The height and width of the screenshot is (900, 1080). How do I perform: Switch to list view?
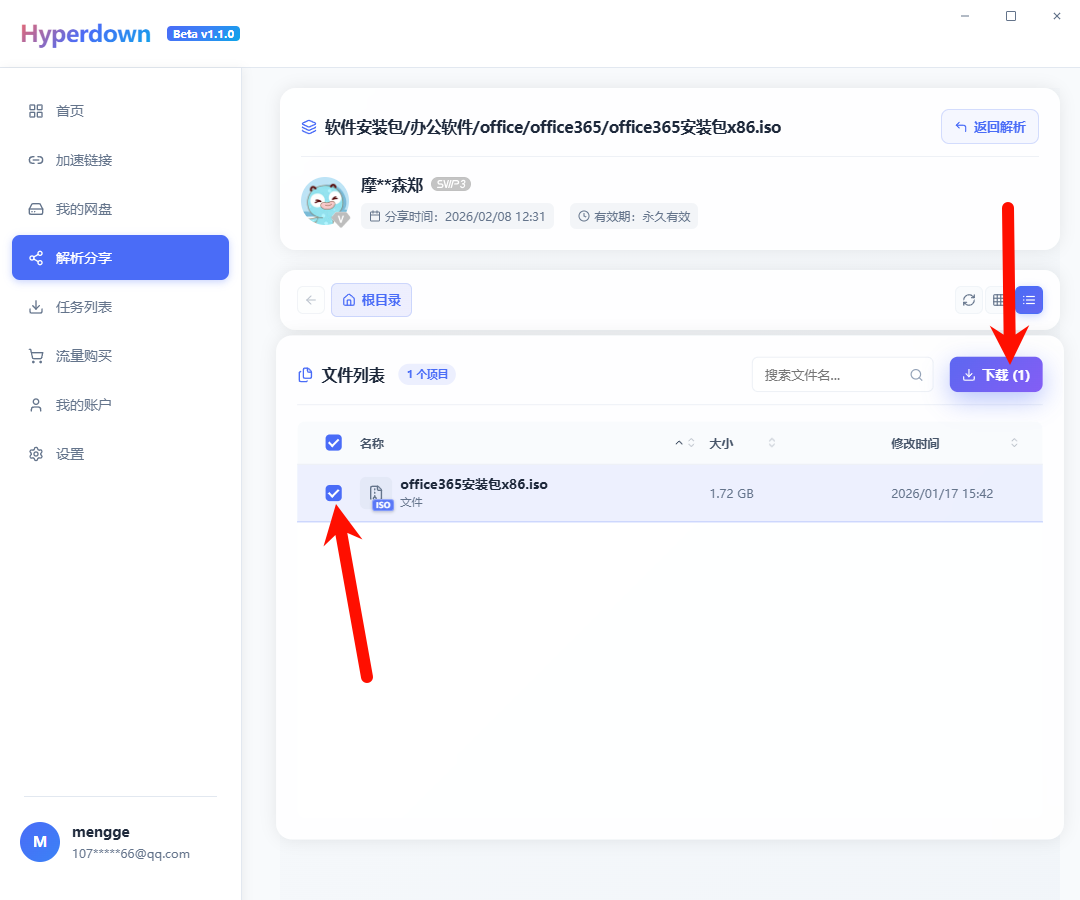coord(1031,299)
